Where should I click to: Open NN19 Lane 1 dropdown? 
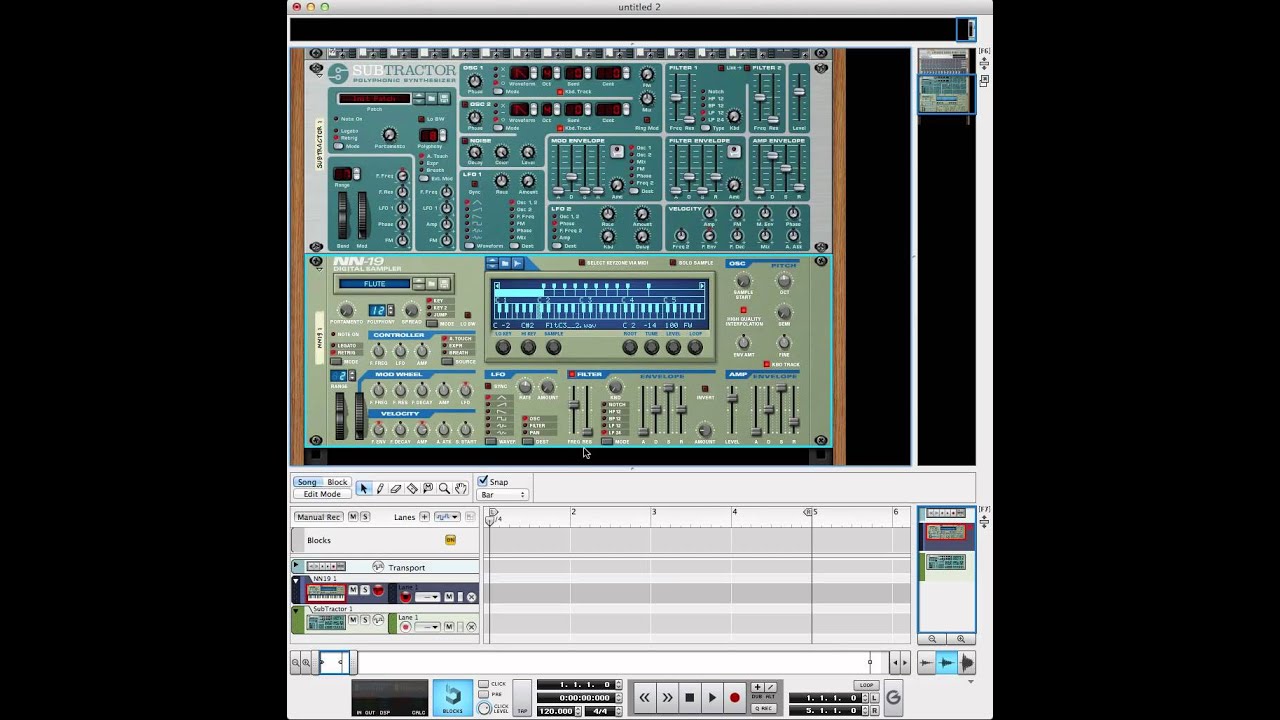(428, 597)
